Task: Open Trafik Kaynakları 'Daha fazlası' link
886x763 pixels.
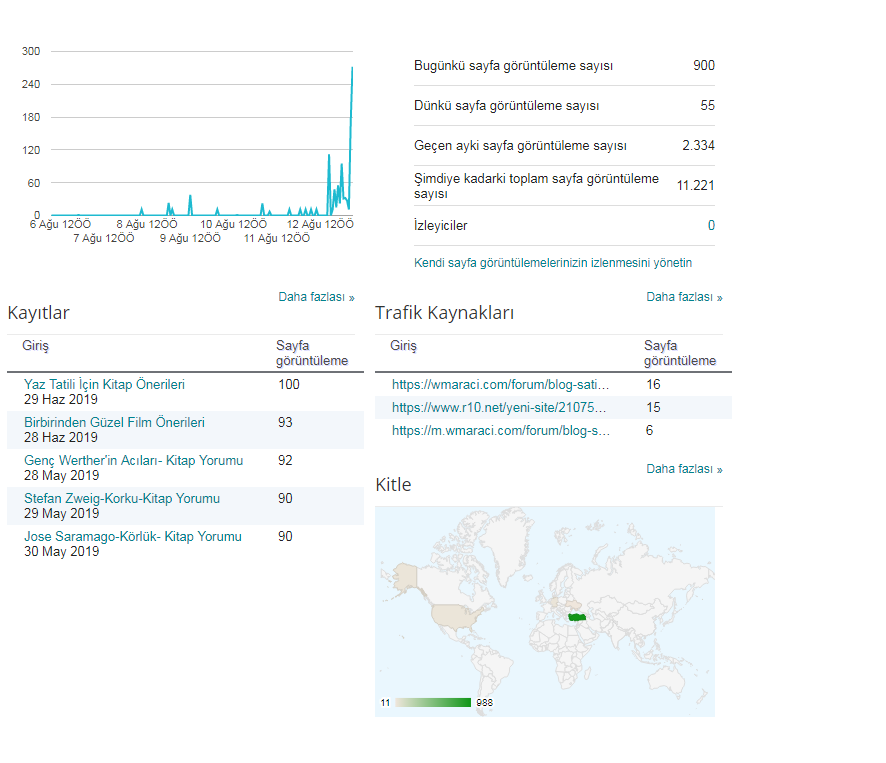Action: pos(684,297)
